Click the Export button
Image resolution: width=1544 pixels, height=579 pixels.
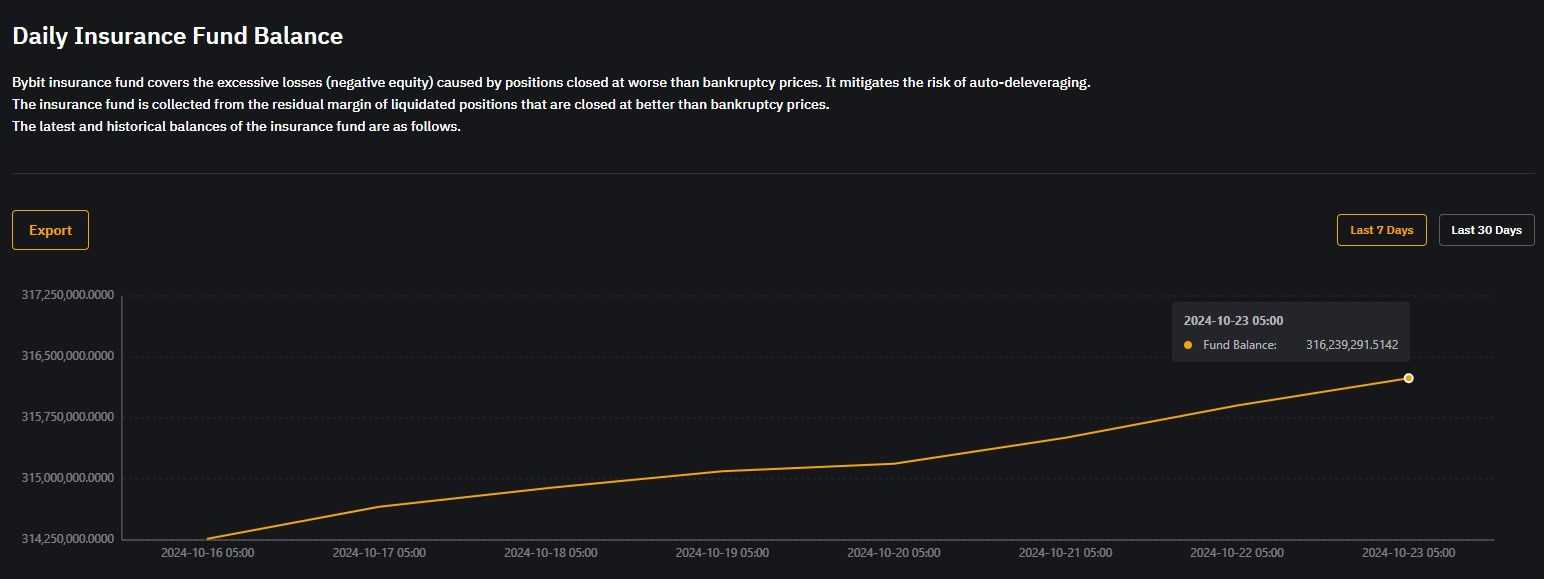tap(50, 230)
